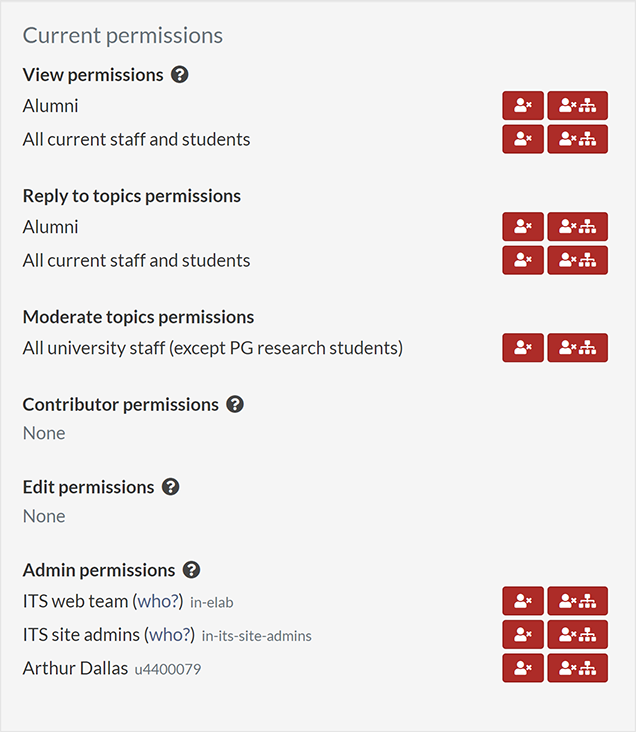
Task: Remove All current staff from View permissions
Action: pos(523,139)
